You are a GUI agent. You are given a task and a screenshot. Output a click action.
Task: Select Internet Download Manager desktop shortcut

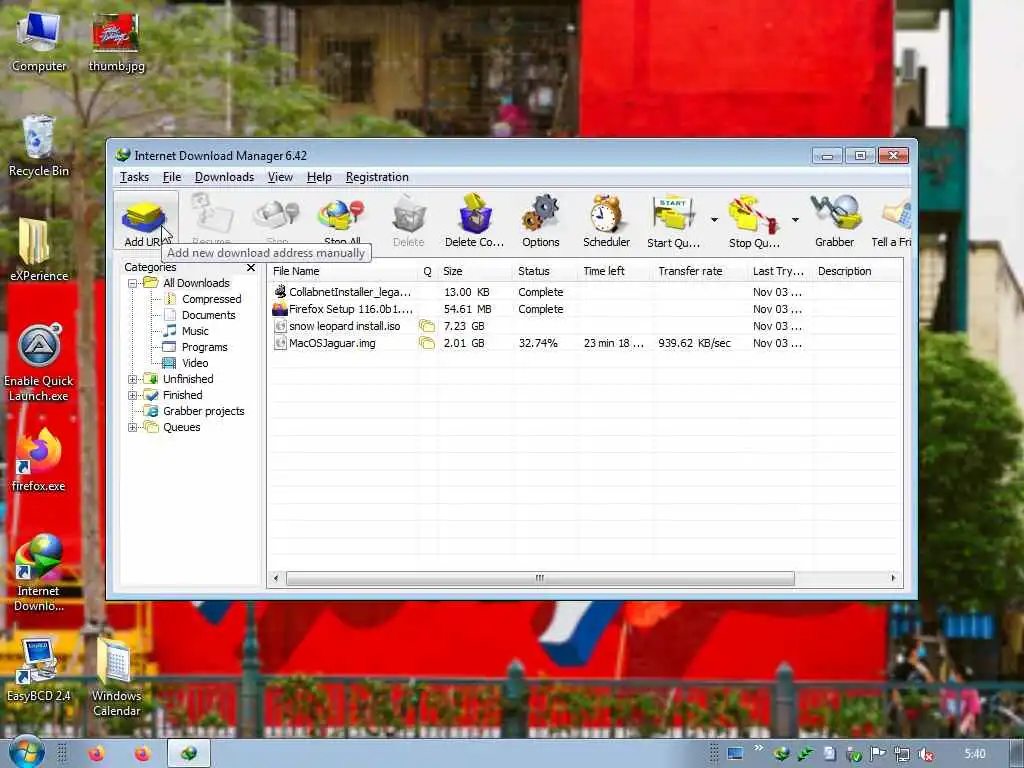coord(39,572)
